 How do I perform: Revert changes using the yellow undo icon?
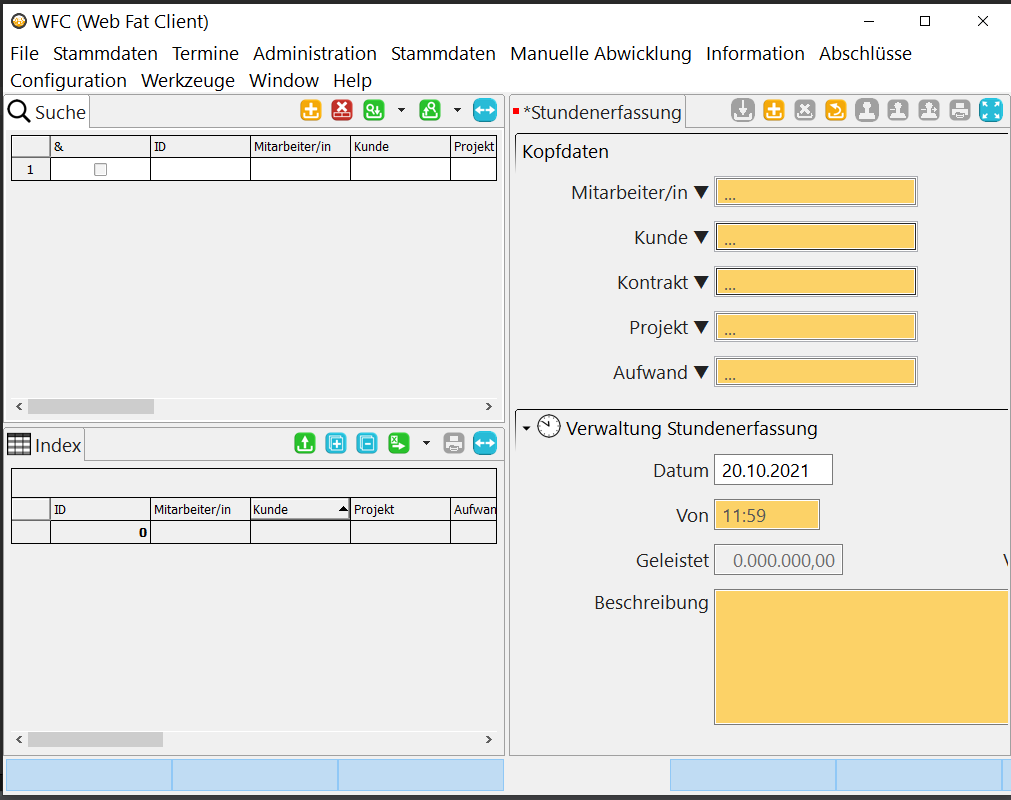pyautogui.click(x=835, y=110)
